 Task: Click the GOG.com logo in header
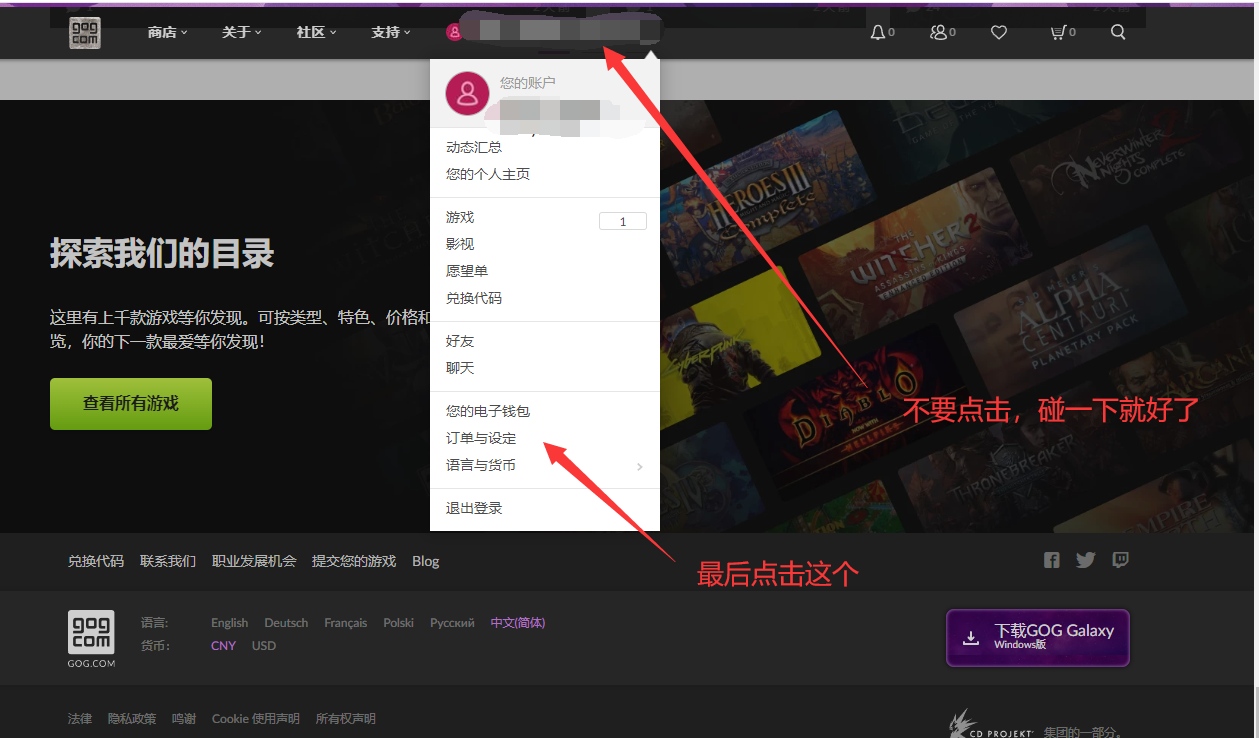click(85, 33)
